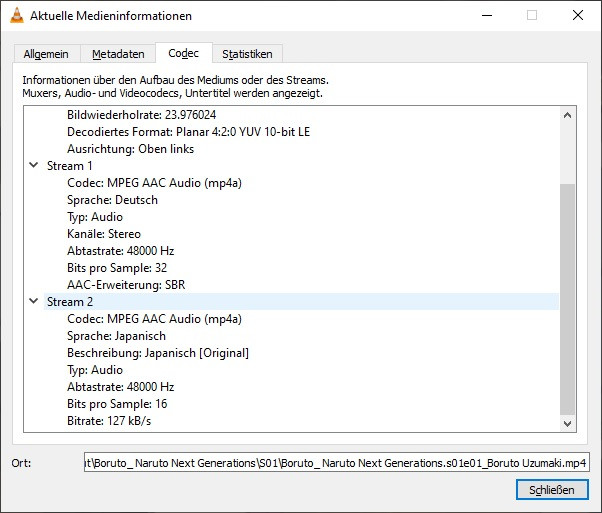
Task: Collapse the Stream 1 tree node
Action: pos(33,166)
